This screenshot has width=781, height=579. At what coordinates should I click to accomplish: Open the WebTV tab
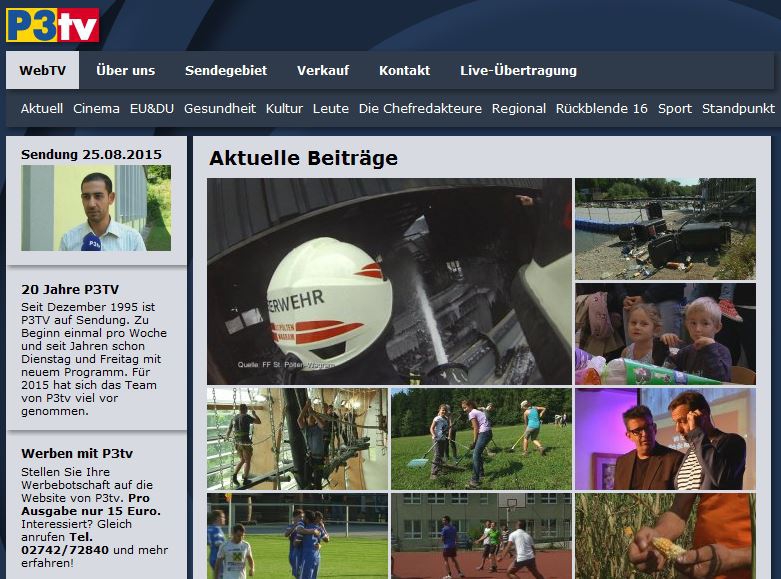coord(42,71)
